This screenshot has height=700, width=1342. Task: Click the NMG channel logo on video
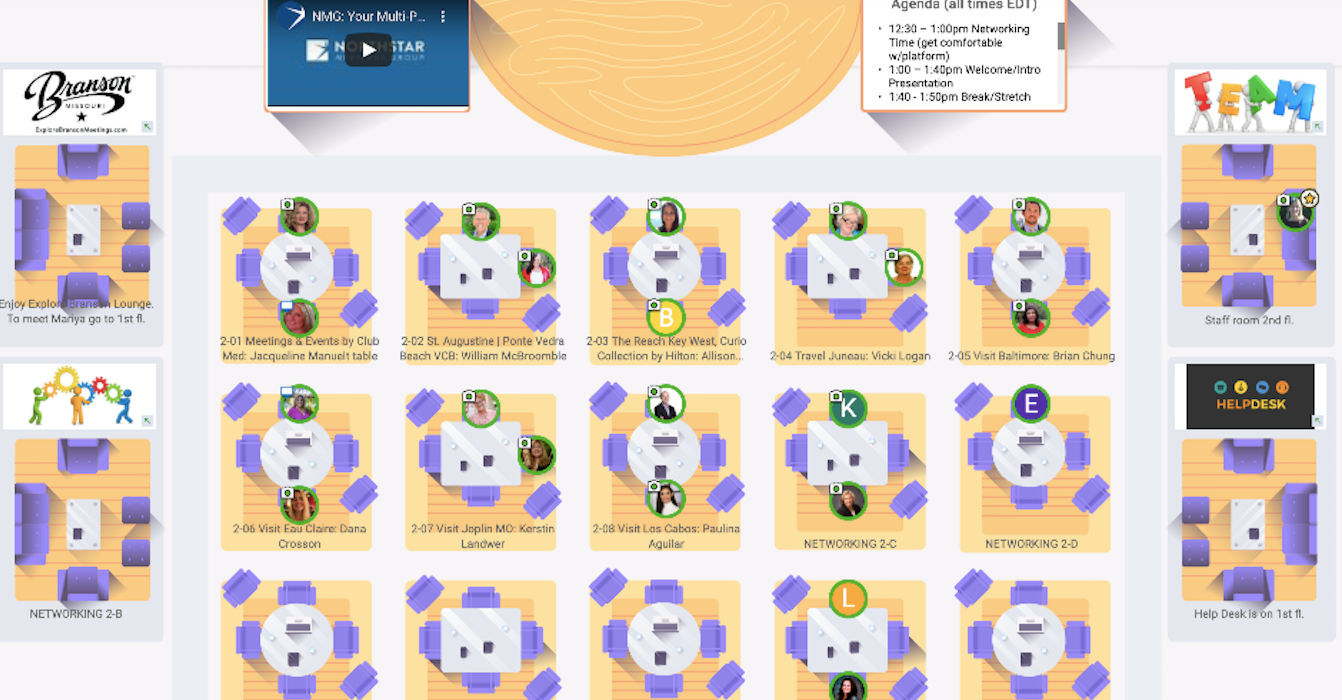pos(292,16)
